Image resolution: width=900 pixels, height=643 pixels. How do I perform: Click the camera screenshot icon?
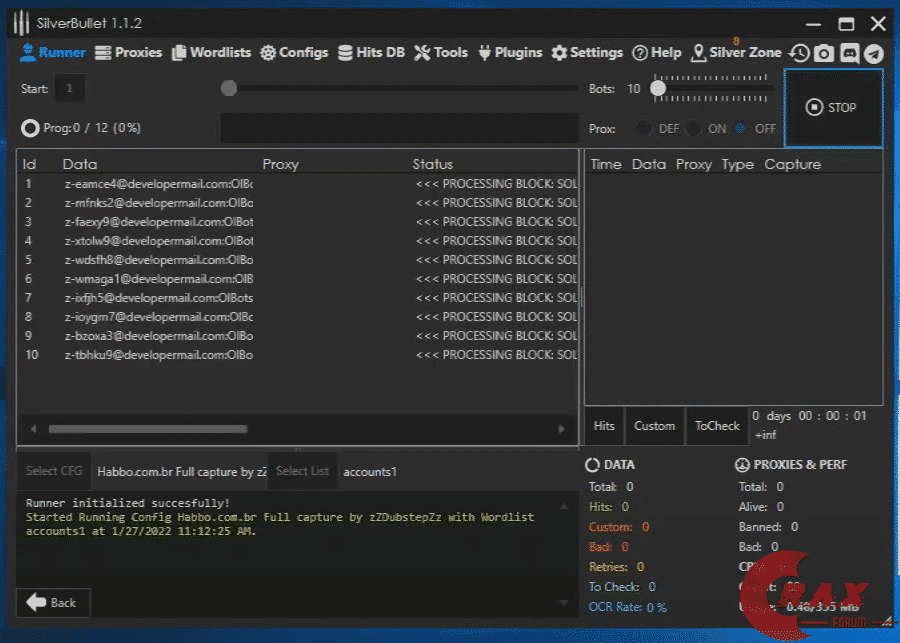824,53
